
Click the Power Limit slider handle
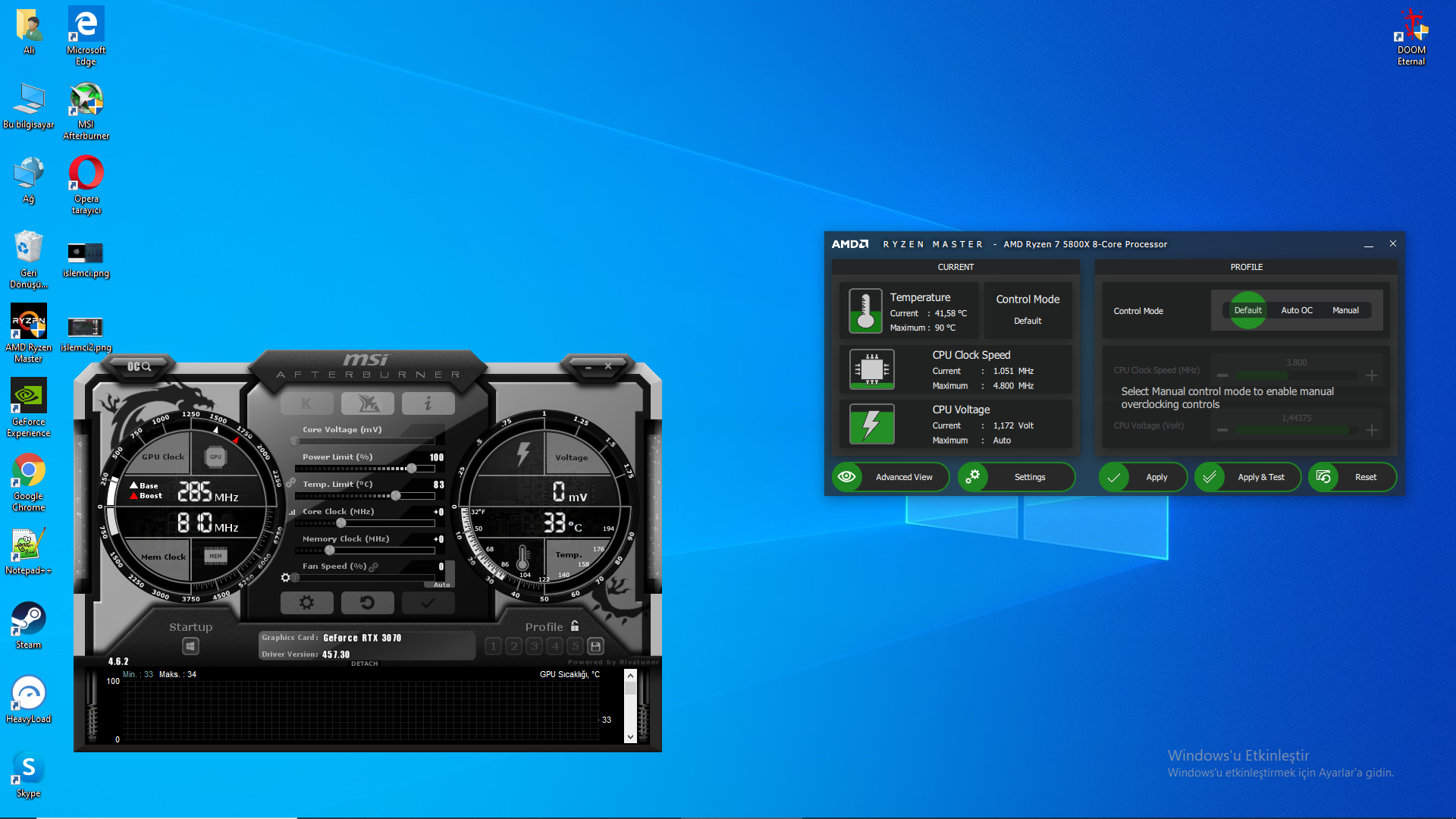[411, 469]
